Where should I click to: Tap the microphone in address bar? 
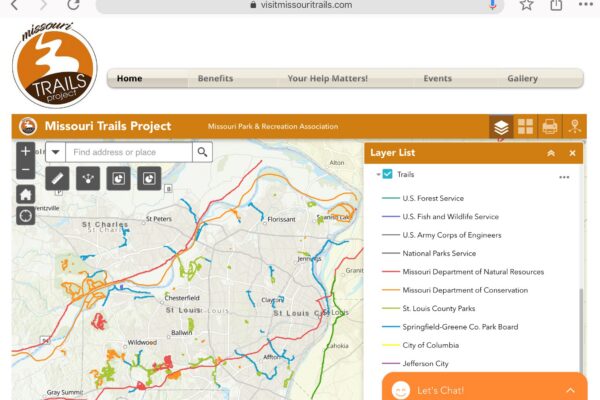492,5
